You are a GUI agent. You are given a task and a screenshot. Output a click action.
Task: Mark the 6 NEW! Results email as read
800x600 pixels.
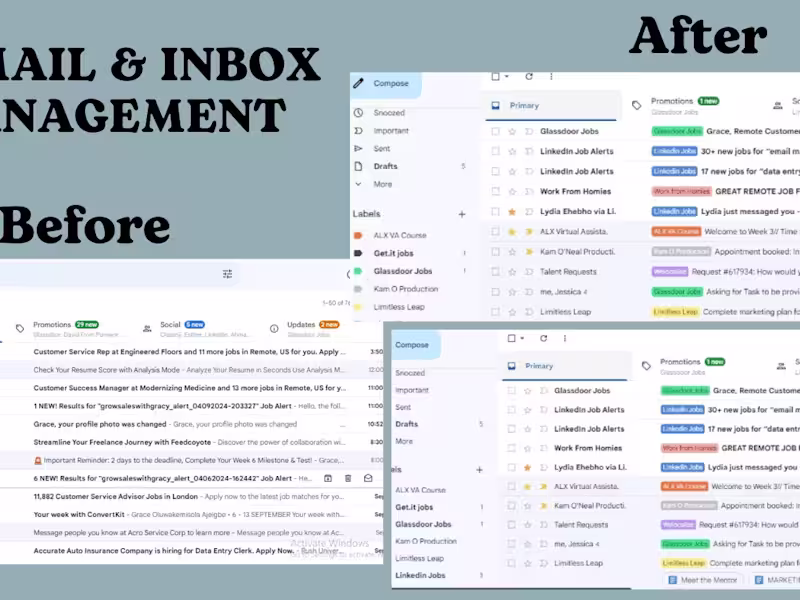tap(368, 478)
